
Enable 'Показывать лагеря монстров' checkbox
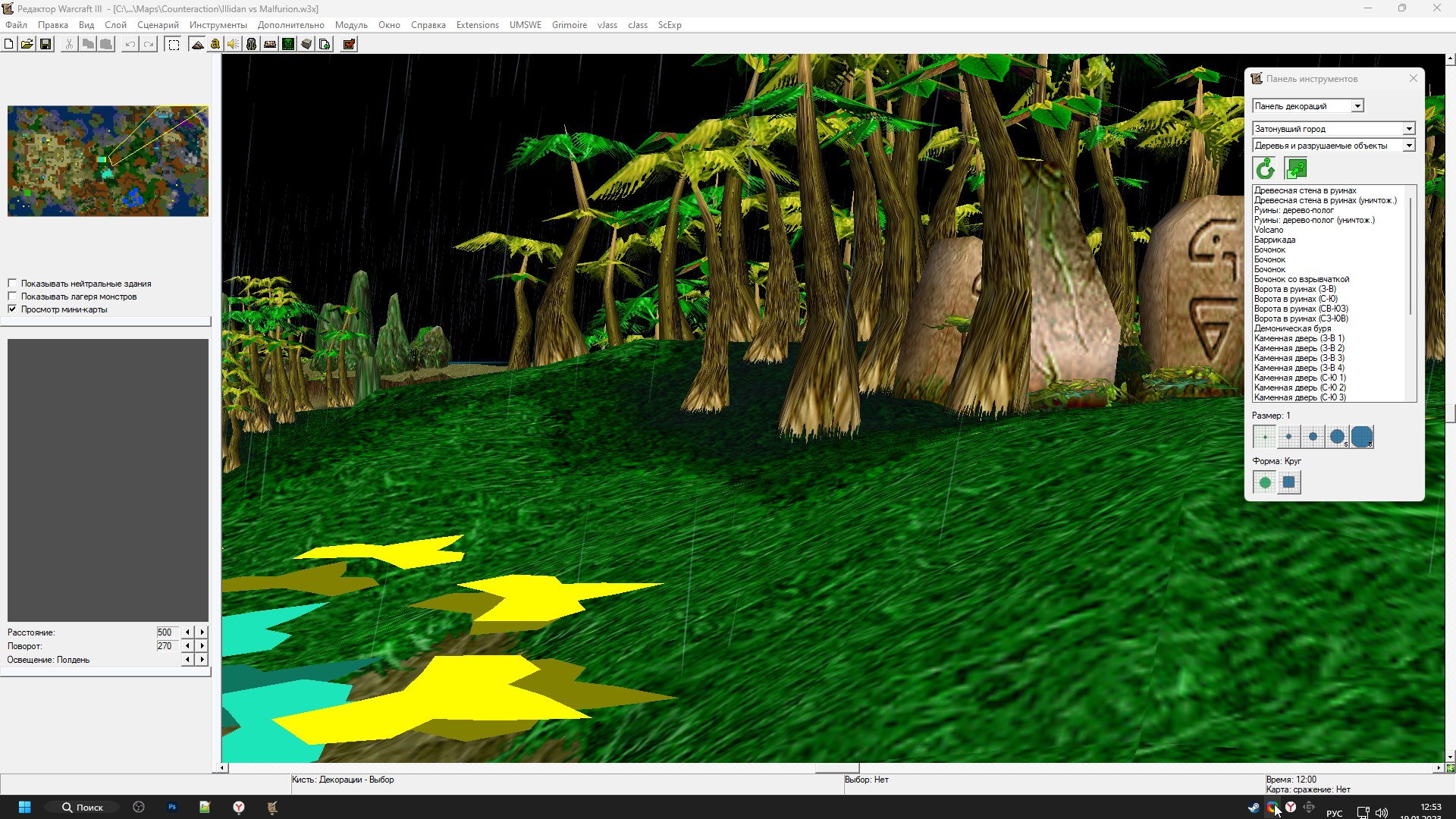click(x=12, y=297)
